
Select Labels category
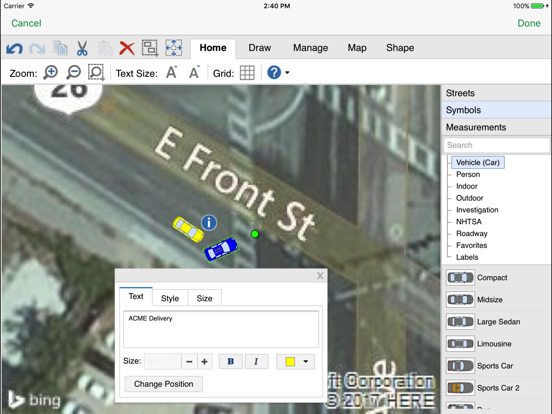pyautogui.click(x=467, y=257)
